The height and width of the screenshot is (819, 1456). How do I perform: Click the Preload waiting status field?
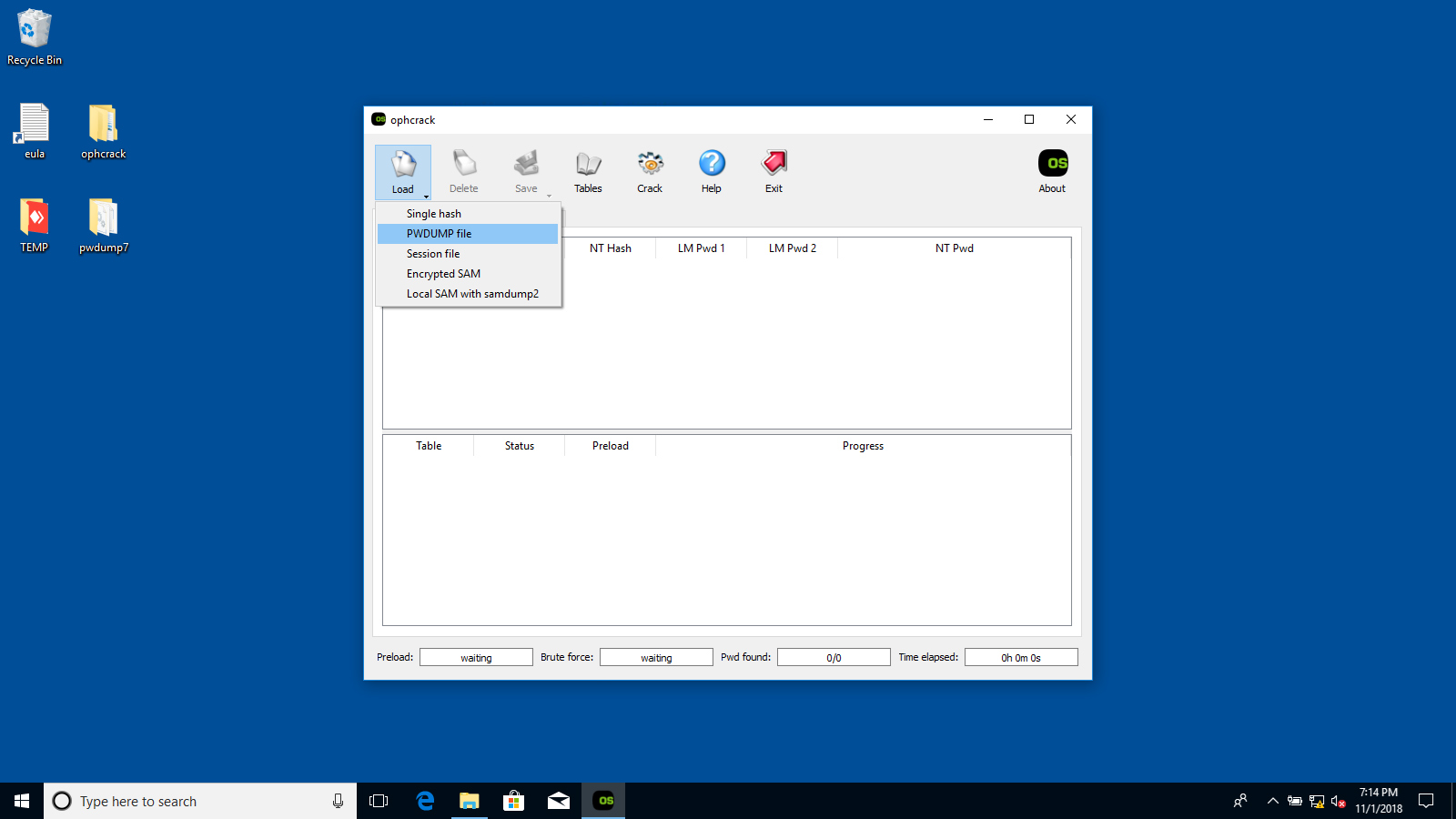476,657
